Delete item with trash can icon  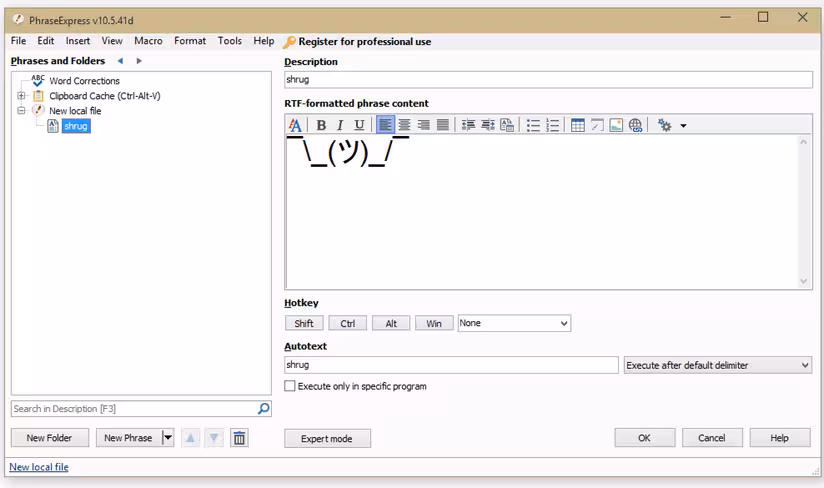(239, 438)
